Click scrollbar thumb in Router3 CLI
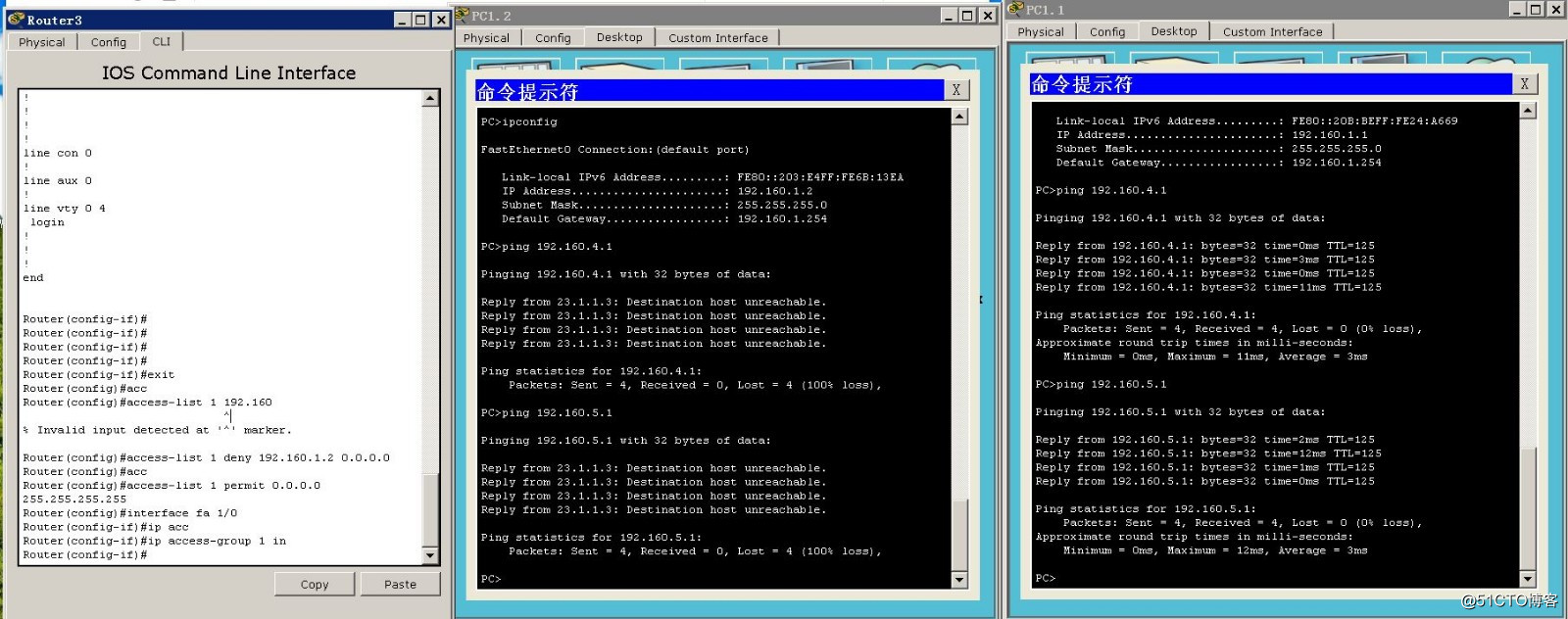1568x619 pixels. (x=430, y=509)
